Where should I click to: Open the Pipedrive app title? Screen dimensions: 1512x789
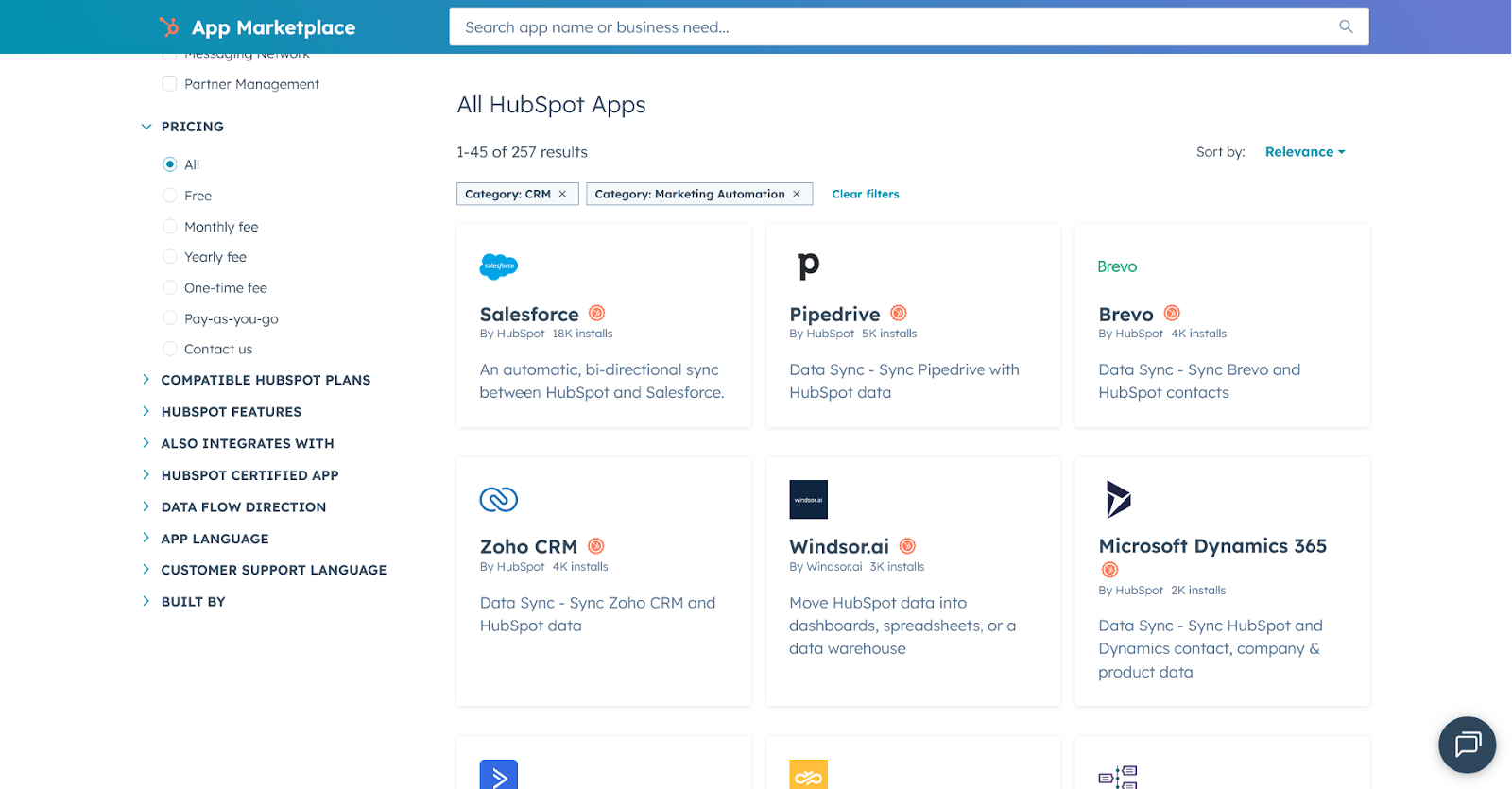(x=834, y=314)
